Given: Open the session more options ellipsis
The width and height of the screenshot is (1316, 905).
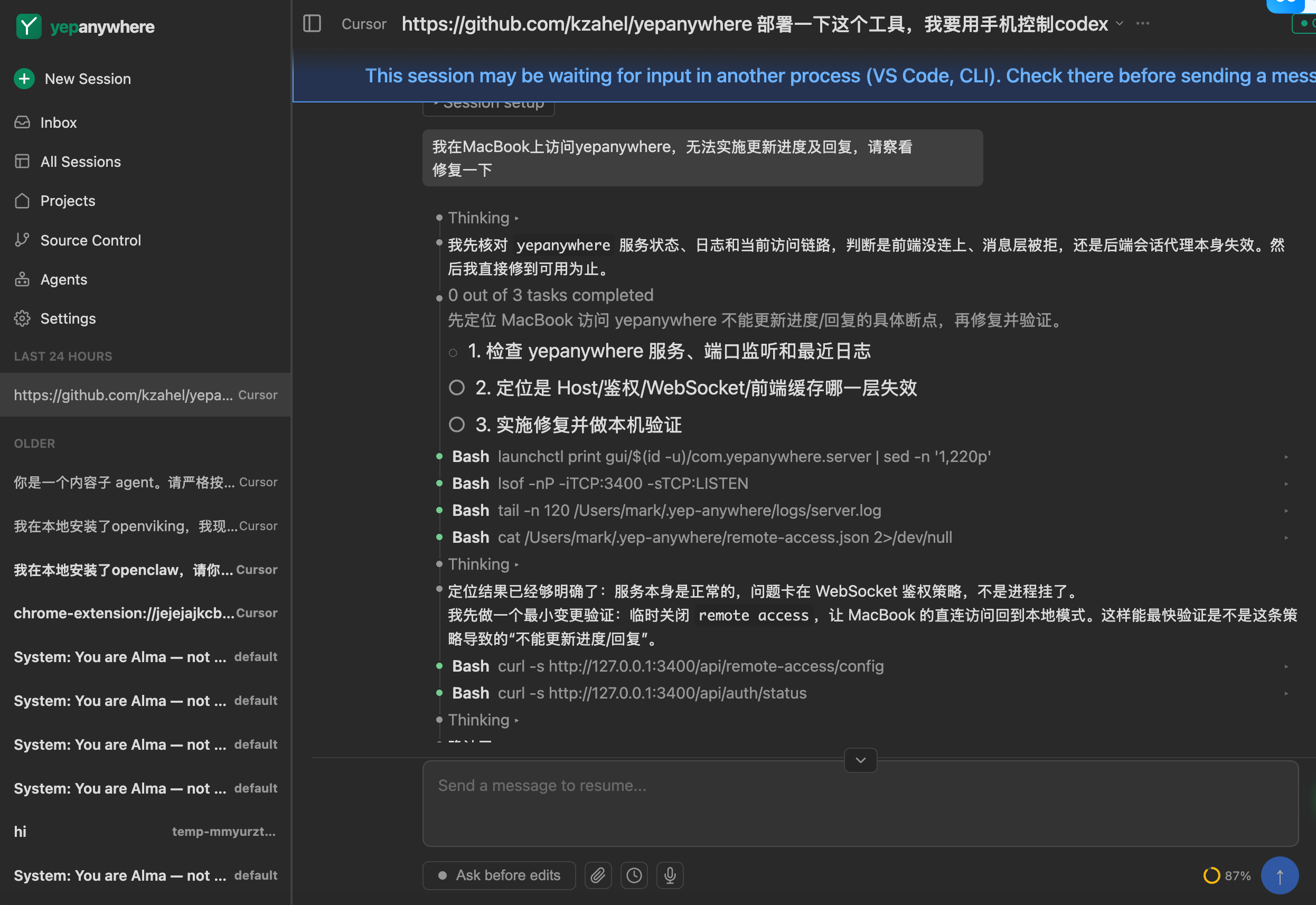Looking at the screenshot, I should pos(1142,23).
